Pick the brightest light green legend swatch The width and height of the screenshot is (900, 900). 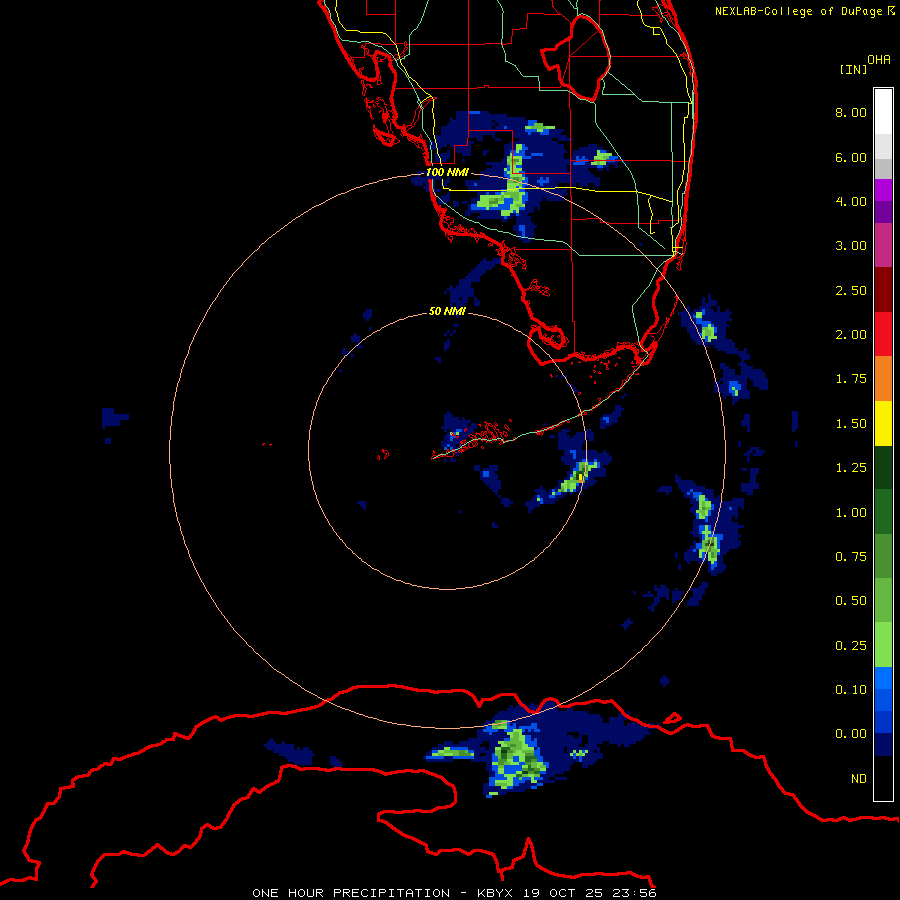pyautogui.click(x=883, y=645)
